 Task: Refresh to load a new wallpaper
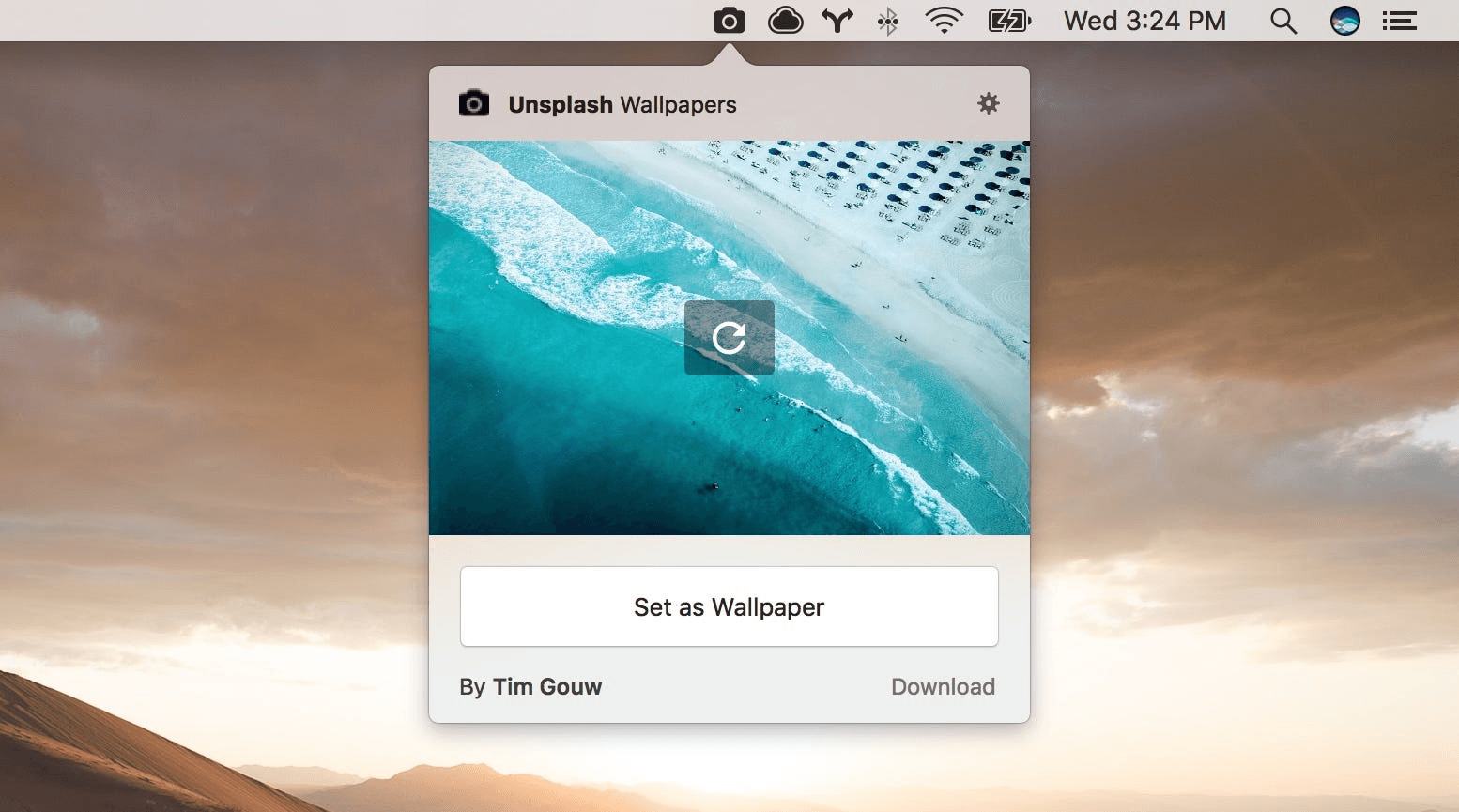729,338
